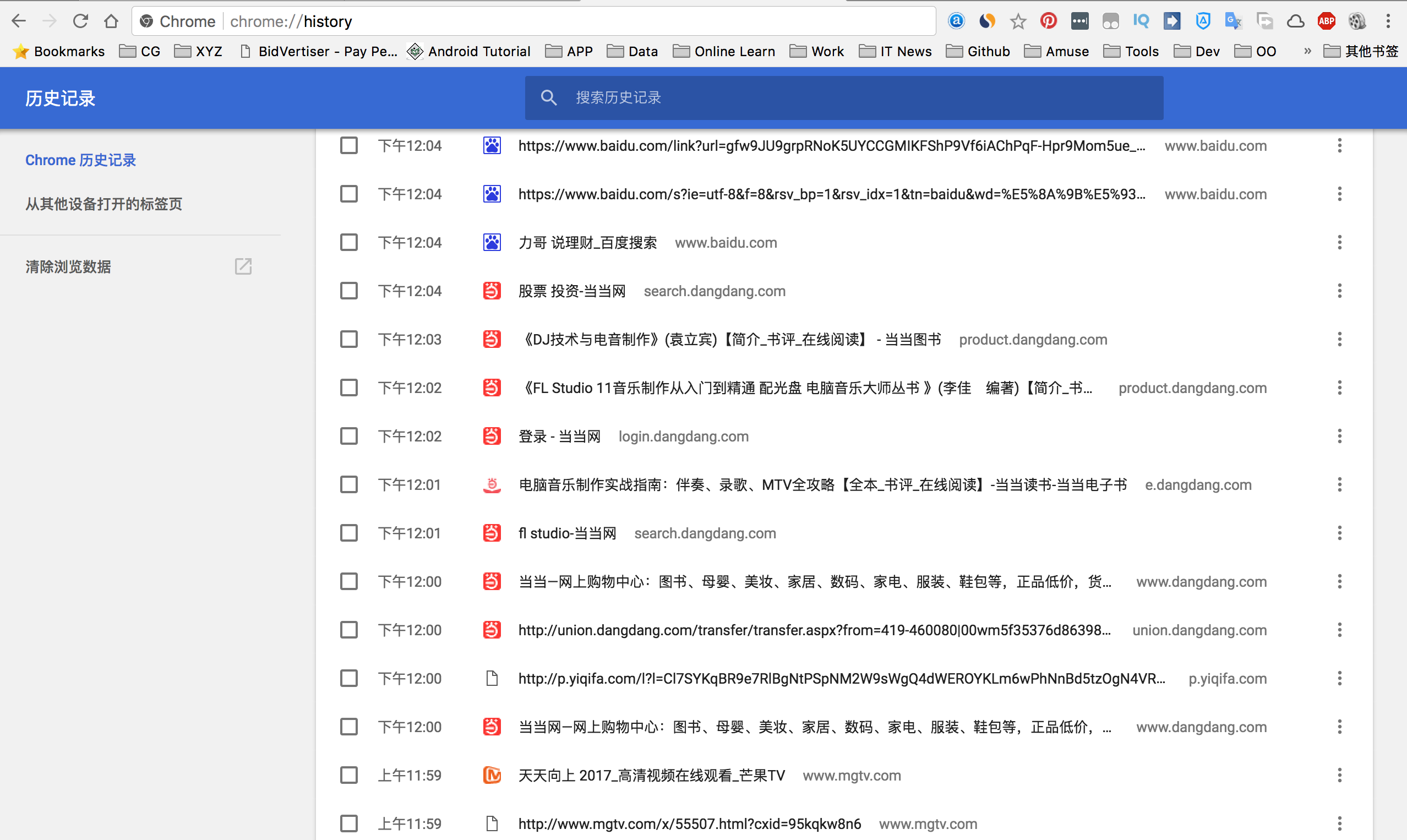Check the box for fl studio-当当网
This screenshot has width=1407, height=840.
(x=348, y=533)
